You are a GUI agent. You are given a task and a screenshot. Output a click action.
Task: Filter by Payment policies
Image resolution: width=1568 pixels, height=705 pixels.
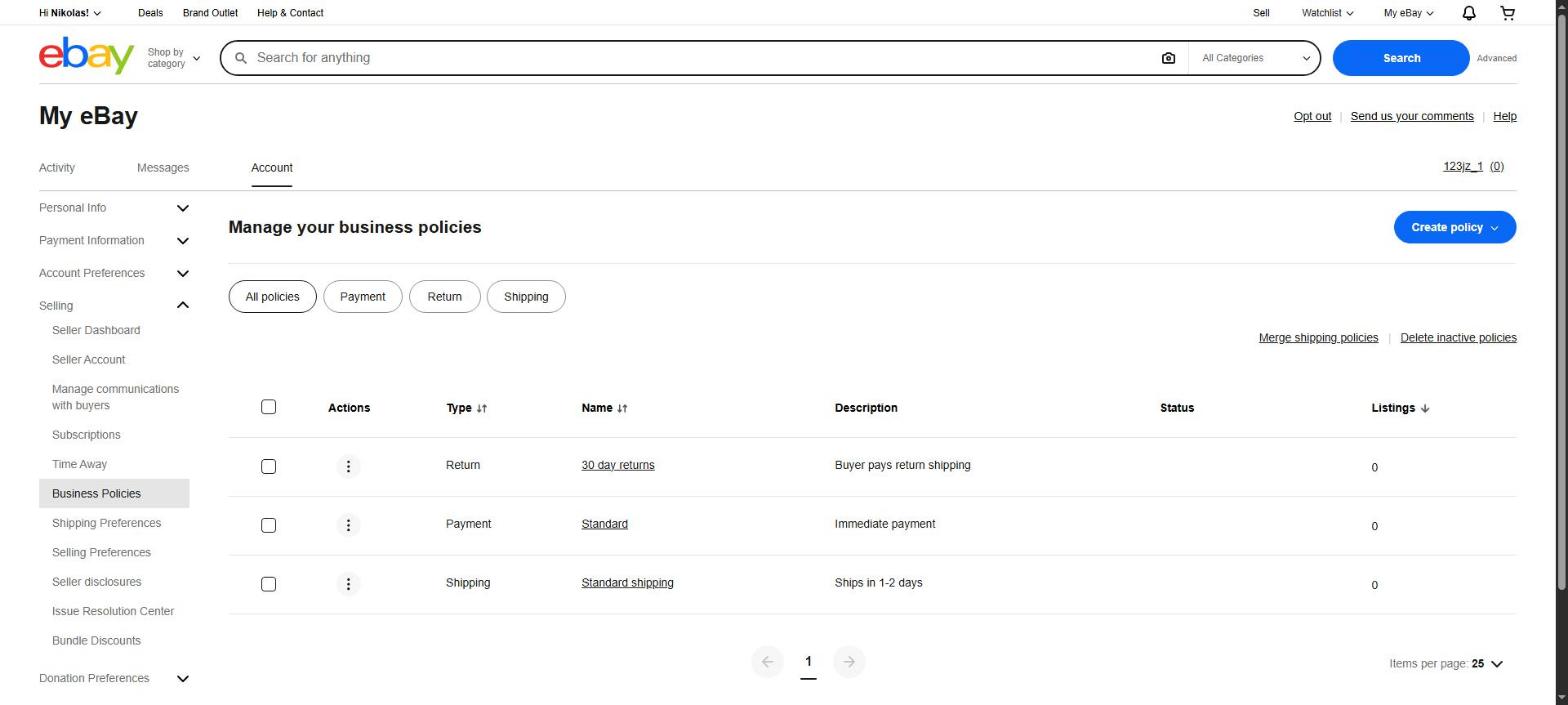362,297
